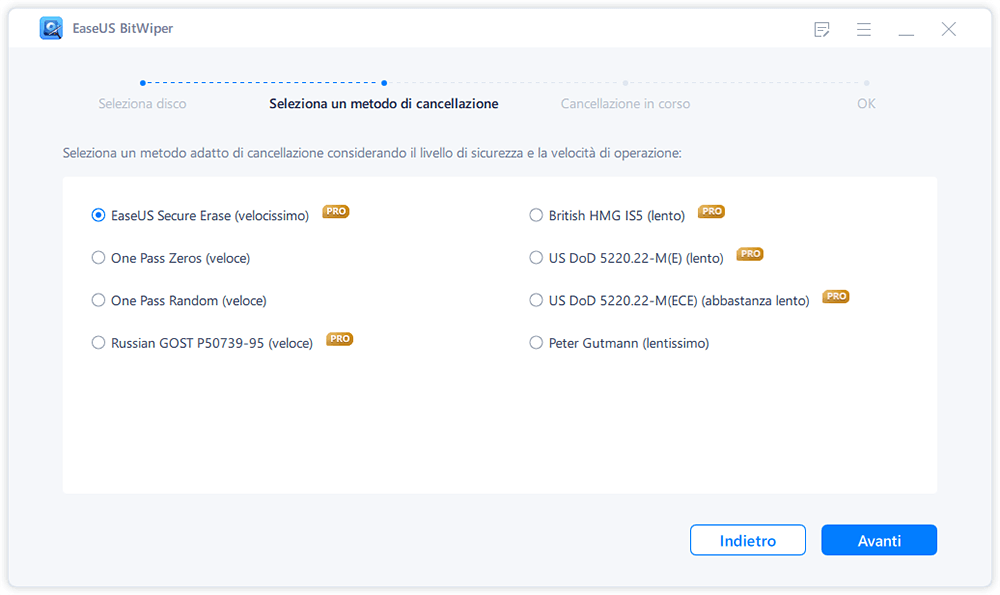Click PRO badge next to US DoD 5220.22-M(ECE)

pos(835,296)
